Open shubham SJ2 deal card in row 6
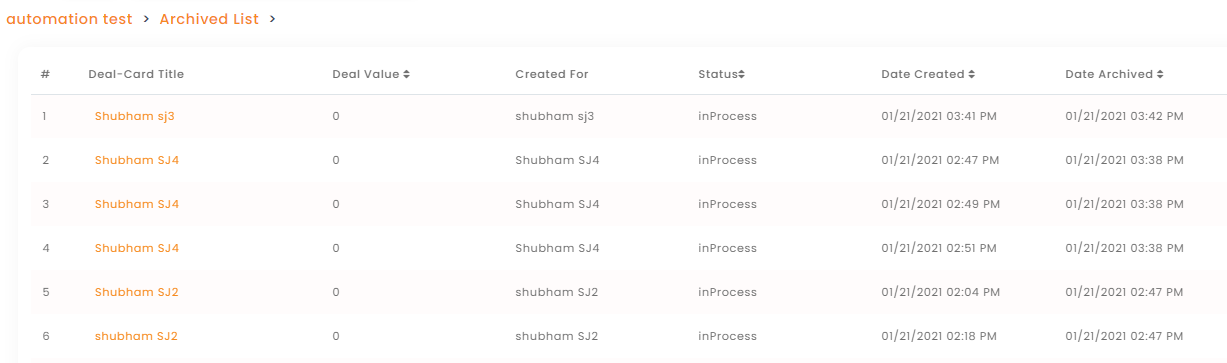The height and width of the screenshot is (363, 1227). pos(136,336)
